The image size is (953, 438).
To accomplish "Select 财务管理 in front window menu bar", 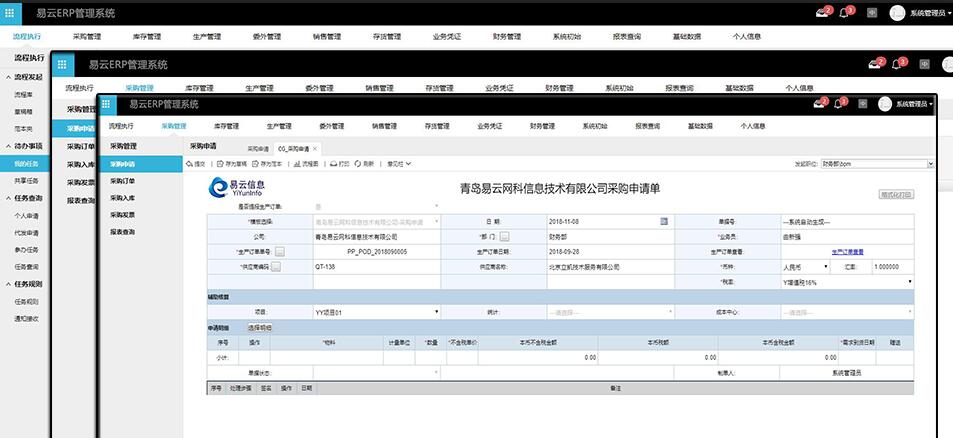I will coord(542,126).
